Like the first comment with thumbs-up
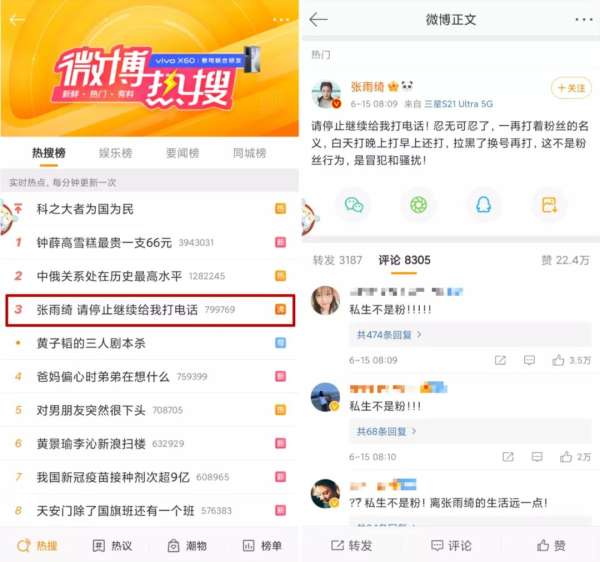The image size is (600, 562). pyautogui.click(x=572, y=360)
